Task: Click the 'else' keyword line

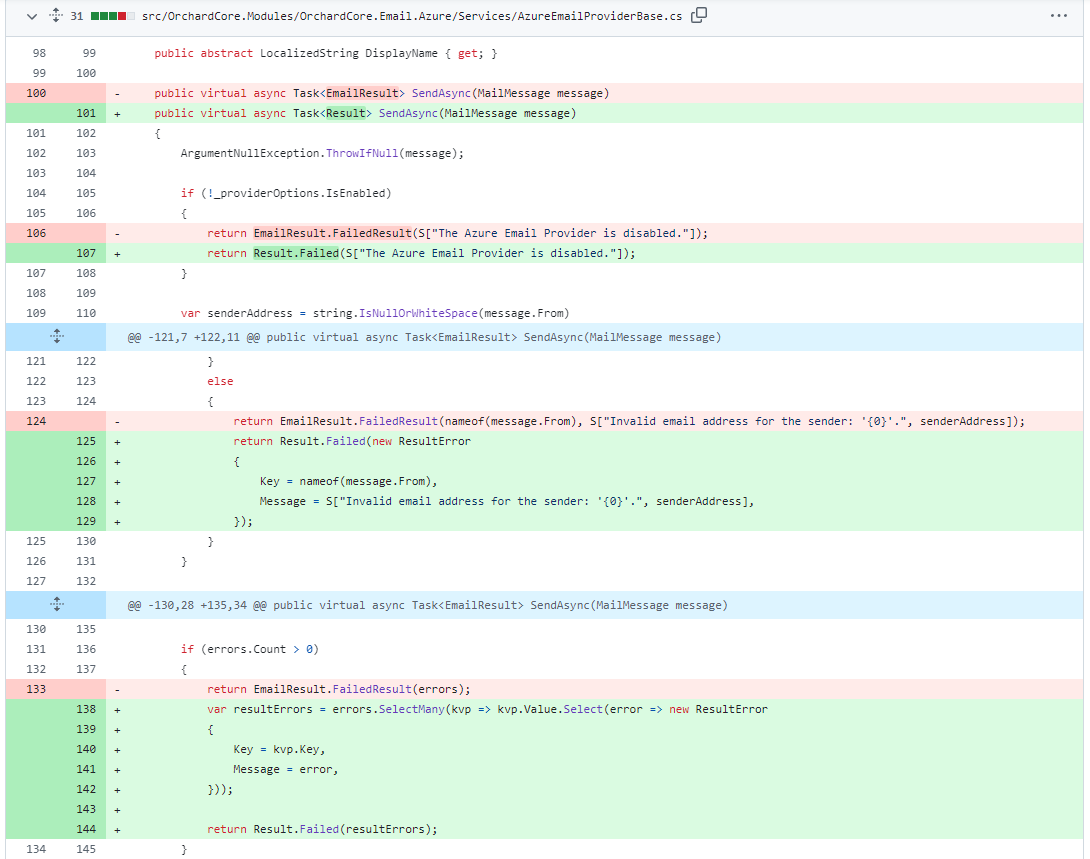Action: 220,382
